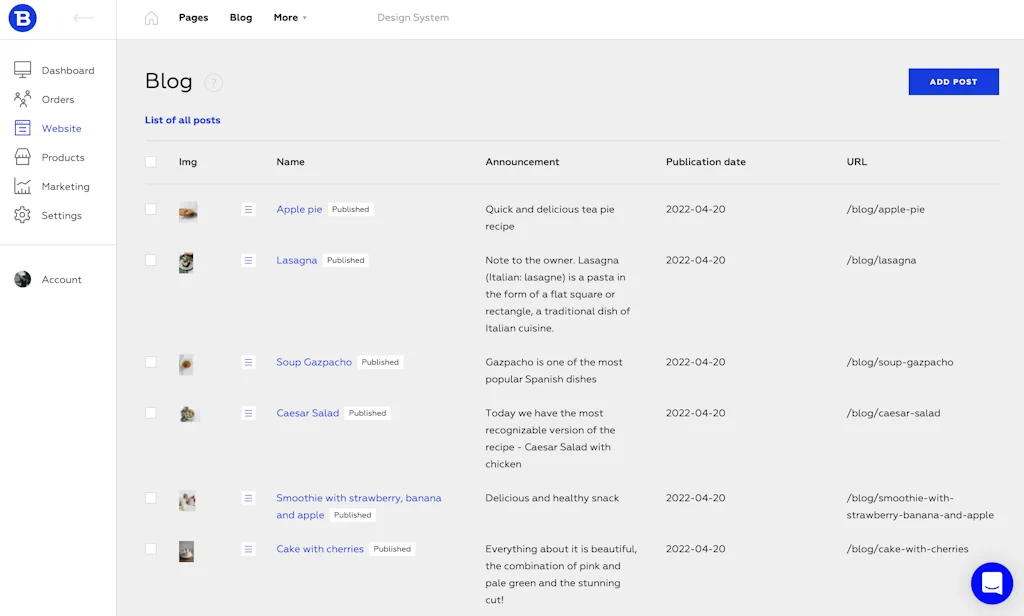
Task: Click the Products storefront icon in sidebar
Action: 23,157
